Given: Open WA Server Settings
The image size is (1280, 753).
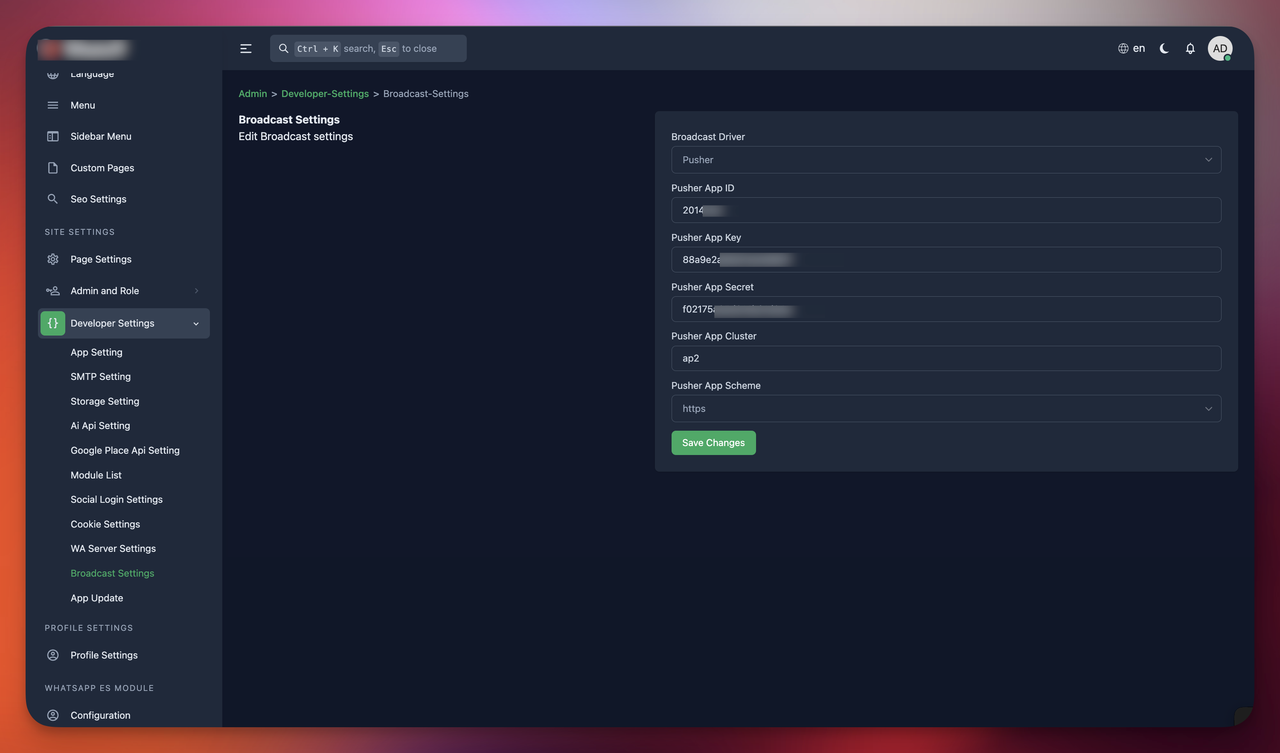Looking at the screenshot, I should [113, 548].
